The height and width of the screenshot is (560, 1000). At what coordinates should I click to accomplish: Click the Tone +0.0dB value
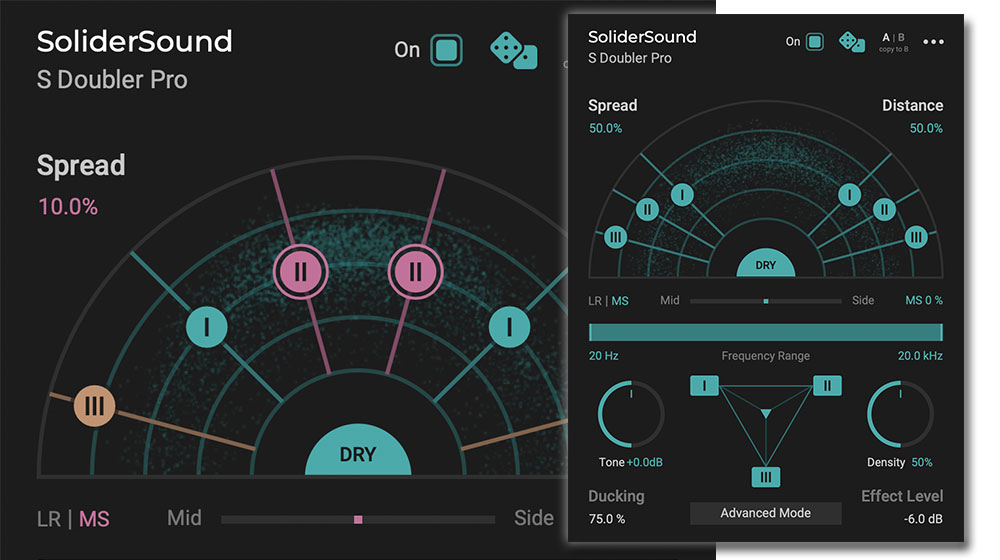click(x=645, y=462)
